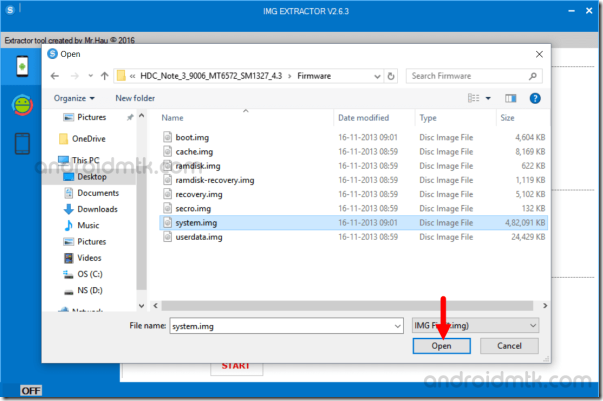Screen dimensions: 603x401
Task: Click the horizontal scrollbar track in file list
Action: point(347,306)
